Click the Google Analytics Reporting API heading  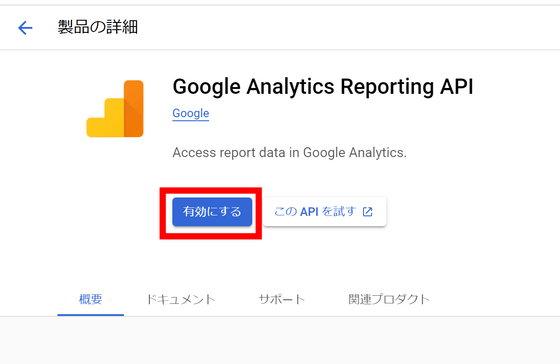pyautogui.click(x=323, y=86)
